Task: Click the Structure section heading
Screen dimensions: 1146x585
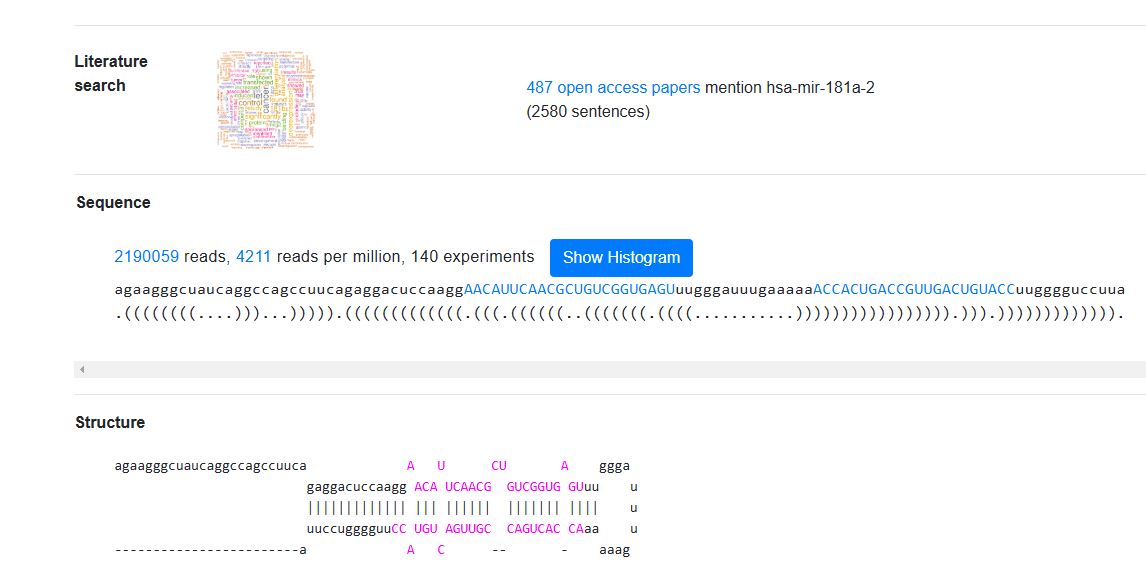Action: 110,423
